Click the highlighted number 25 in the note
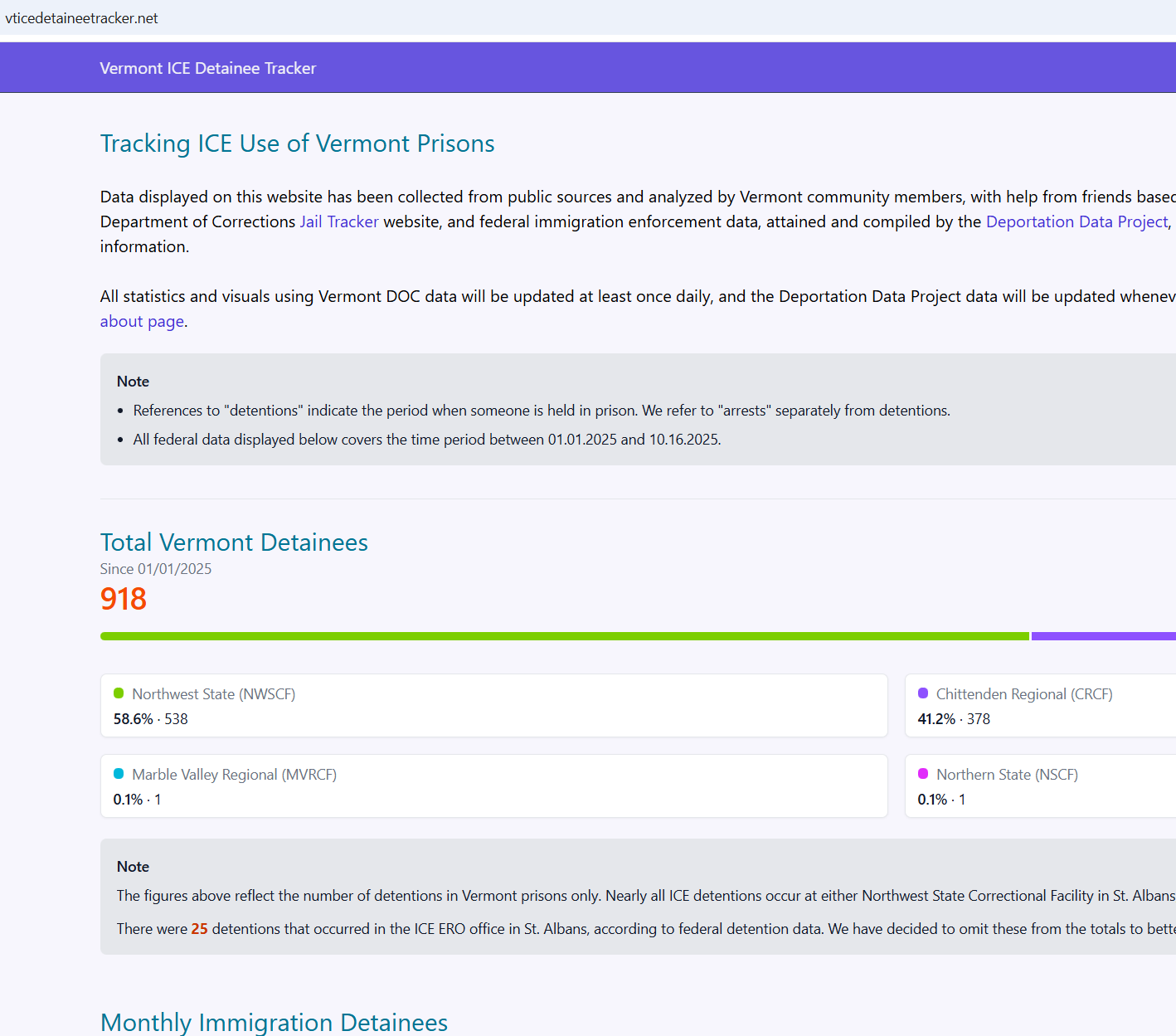Viewport: 1176px width, 1036px height. tap(199, 929)
